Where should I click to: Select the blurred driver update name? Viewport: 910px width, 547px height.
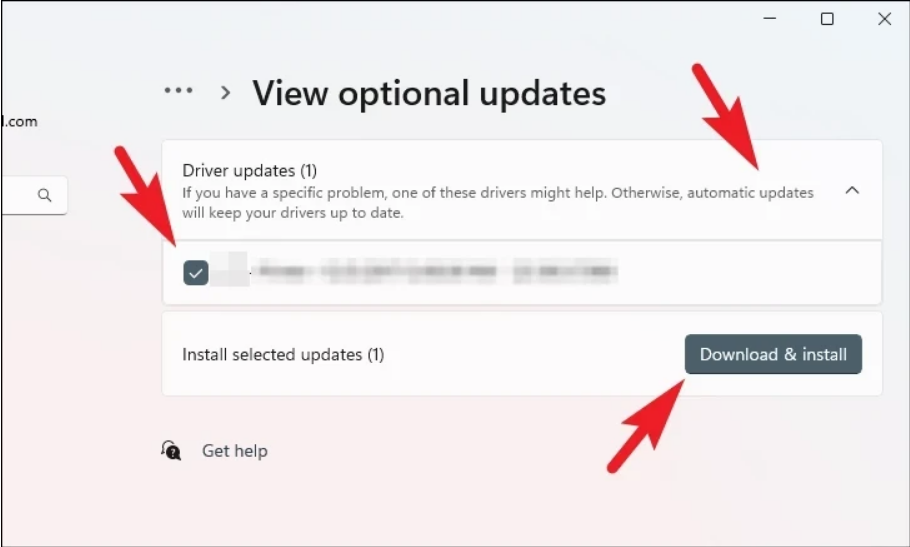(434, 271)
